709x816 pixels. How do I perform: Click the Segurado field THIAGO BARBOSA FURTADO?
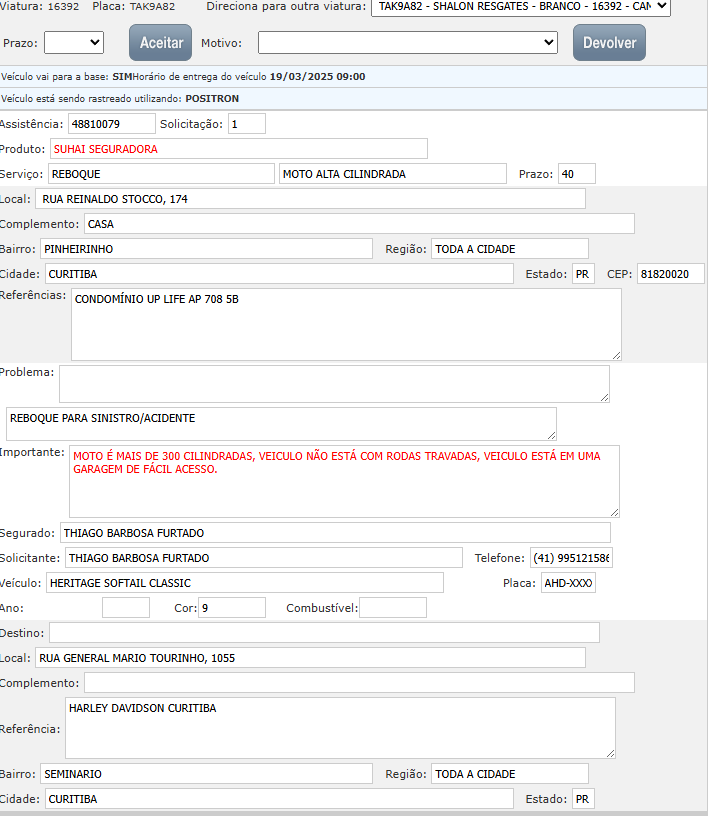coord(335,533)
